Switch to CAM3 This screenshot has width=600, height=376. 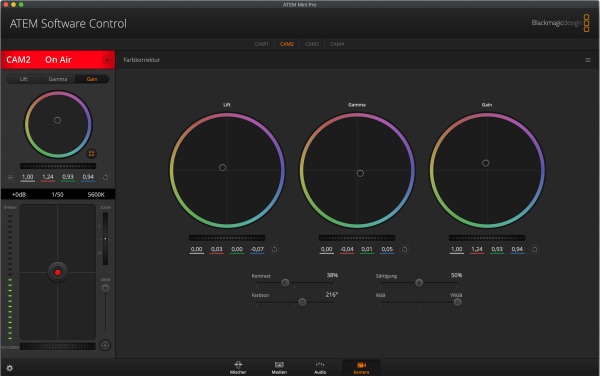tap(312, 44)
